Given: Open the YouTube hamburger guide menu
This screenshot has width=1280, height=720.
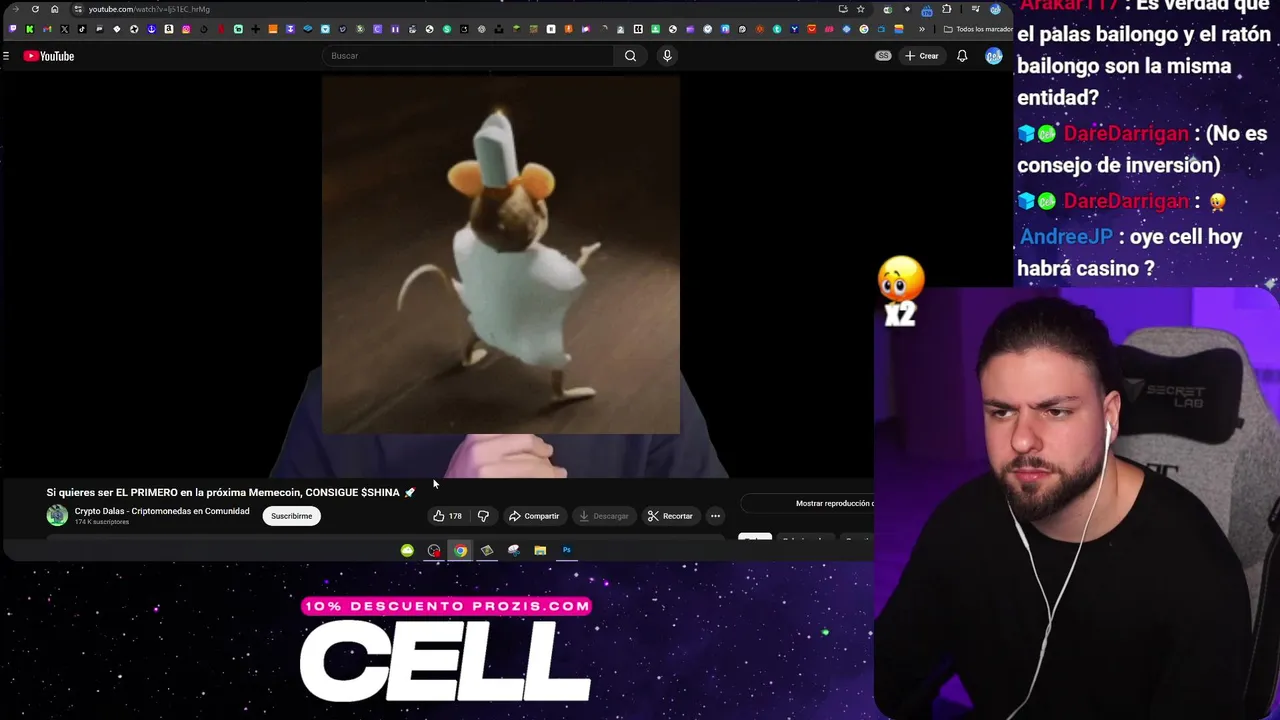Looking at the screenshot, I should click(6, 56).
